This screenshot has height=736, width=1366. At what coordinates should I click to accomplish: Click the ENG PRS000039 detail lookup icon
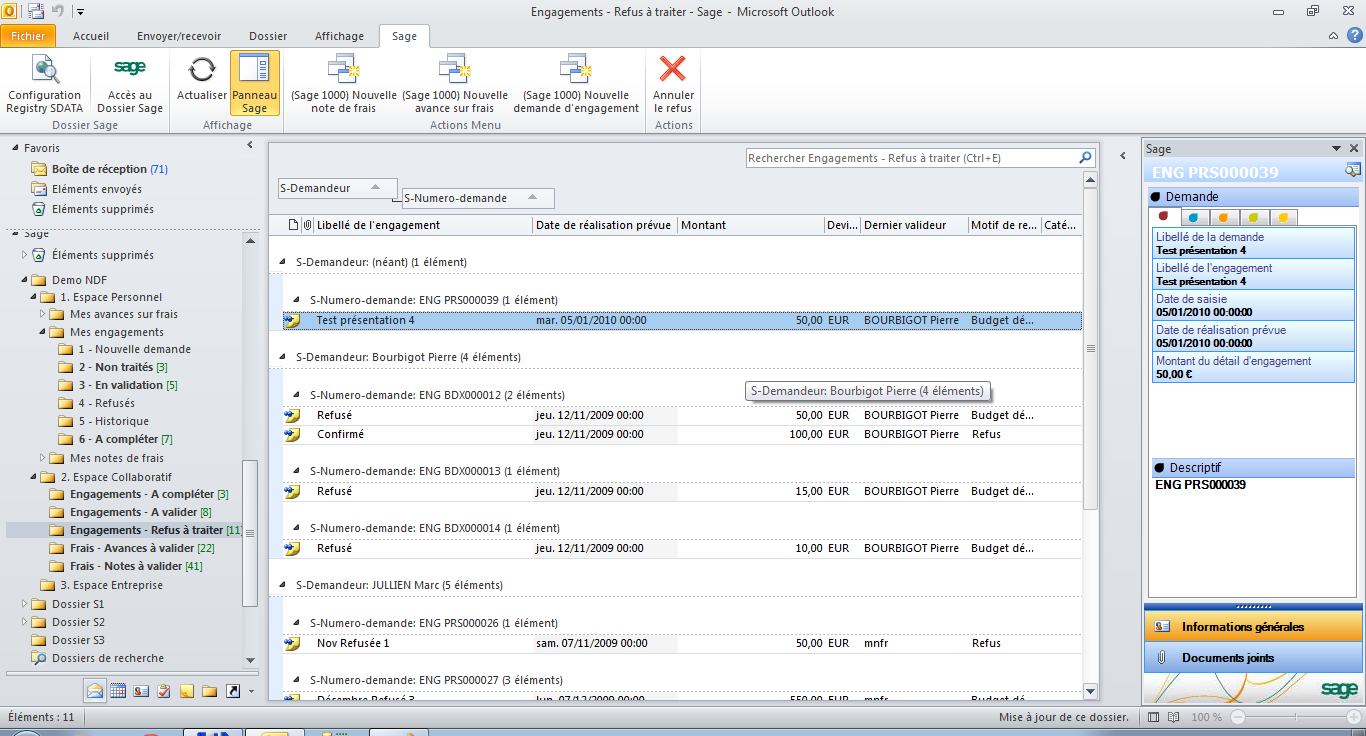coord(1352,171)
